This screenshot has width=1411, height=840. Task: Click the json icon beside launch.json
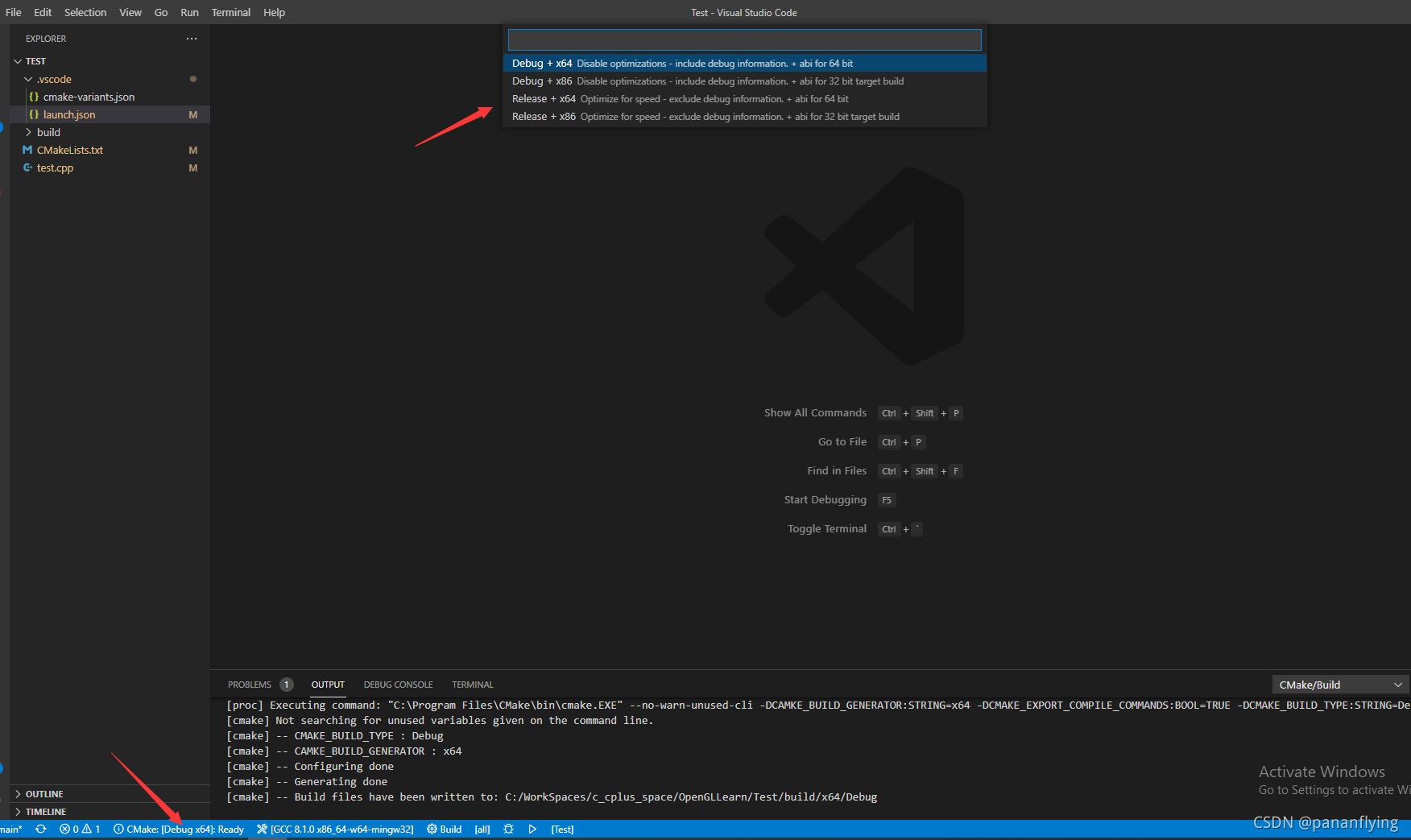pos(34,114)
